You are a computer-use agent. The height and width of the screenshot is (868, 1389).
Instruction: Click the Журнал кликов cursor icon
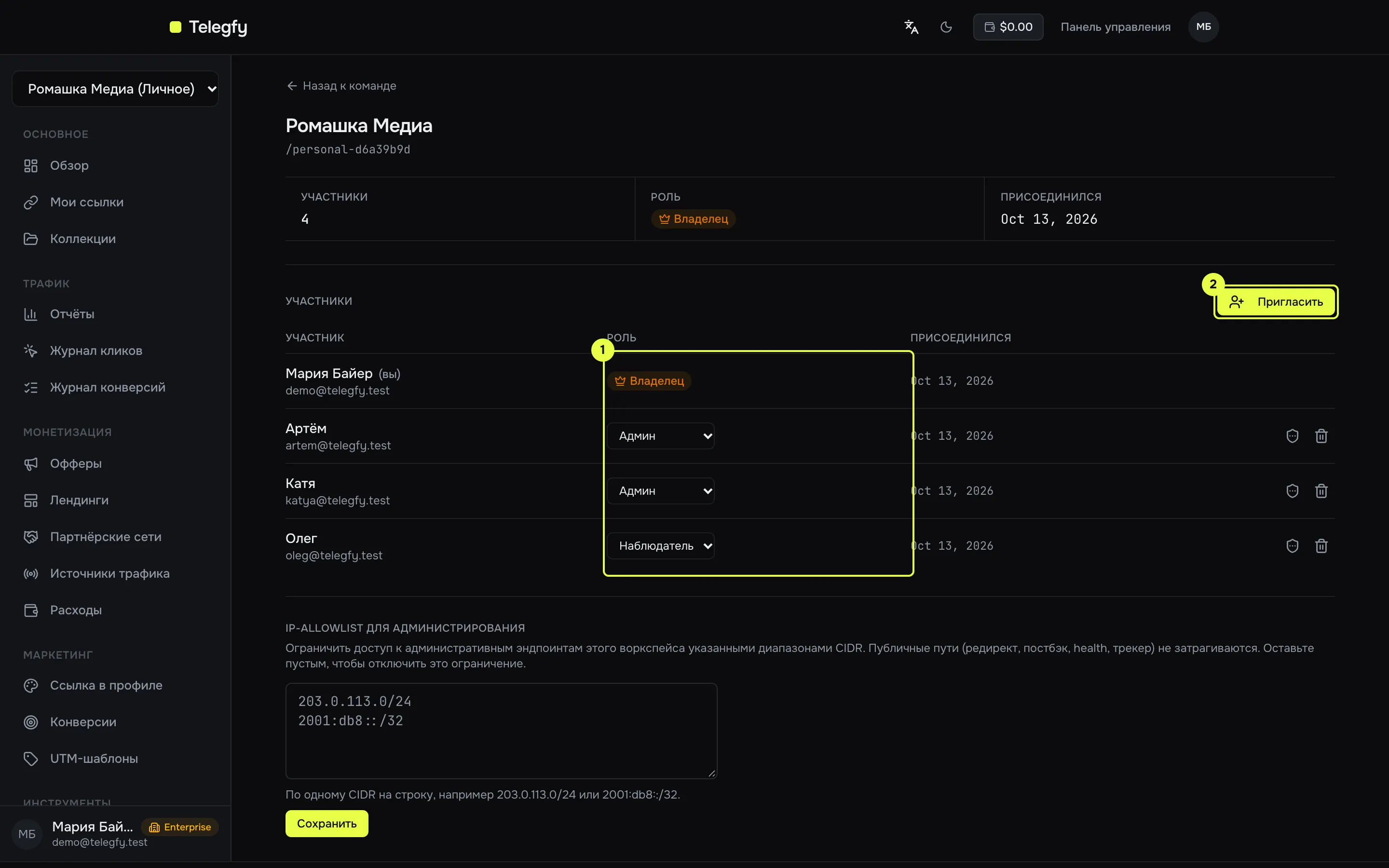point(30,351)
